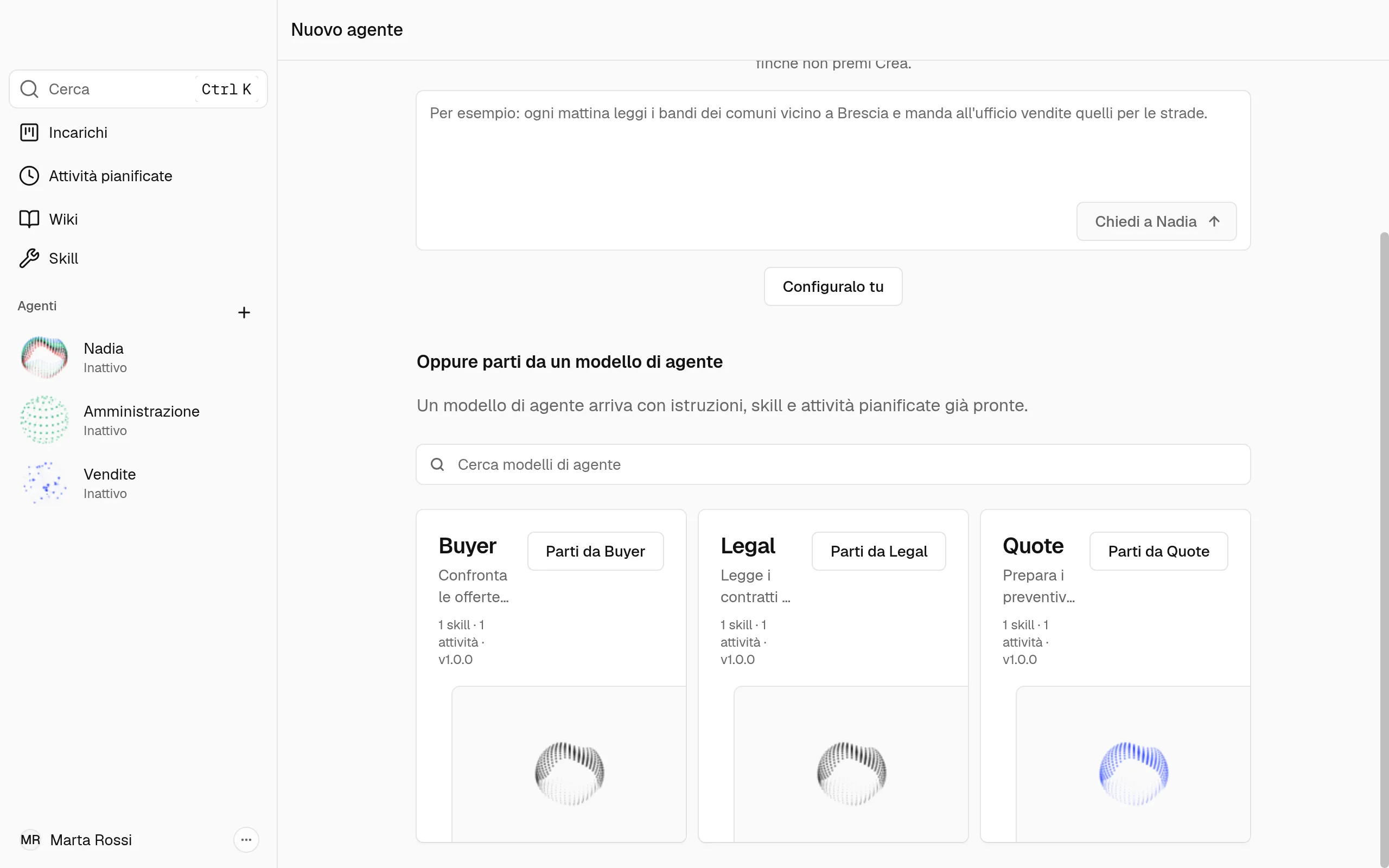Image resolution: width=1389 pixels, height=868 pixels.
Task: Click the Wiki book icon
Action: pyautogui.click(x=29, y=219)
